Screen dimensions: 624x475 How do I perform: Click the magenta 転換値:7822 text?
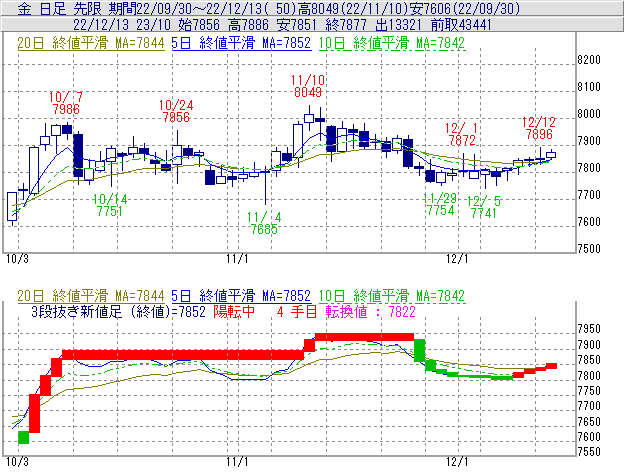coord(370,311)
